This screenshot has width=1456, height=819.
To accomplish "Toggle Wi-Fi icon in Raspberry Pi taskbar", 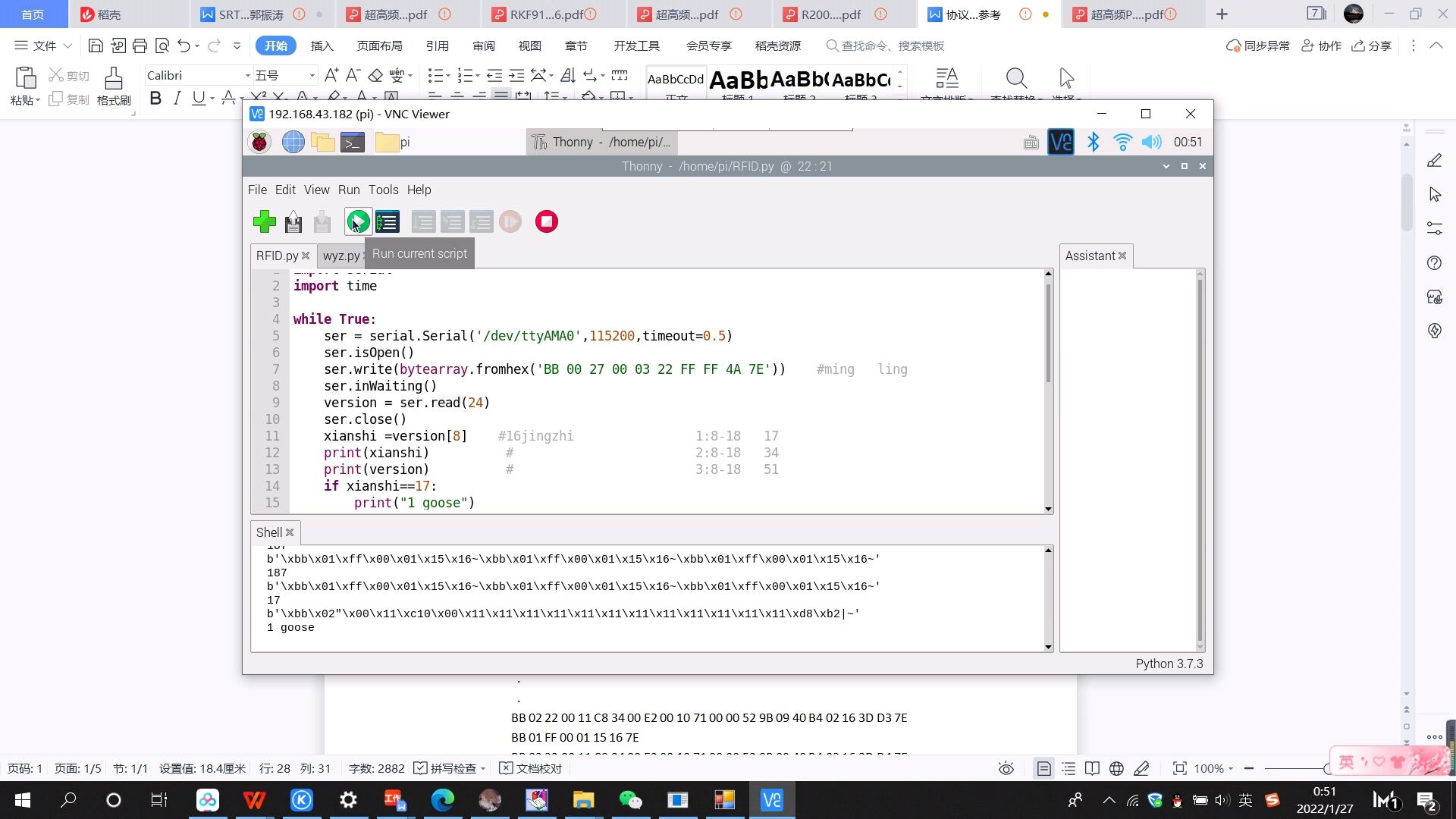I will (x=1122, y=141).
